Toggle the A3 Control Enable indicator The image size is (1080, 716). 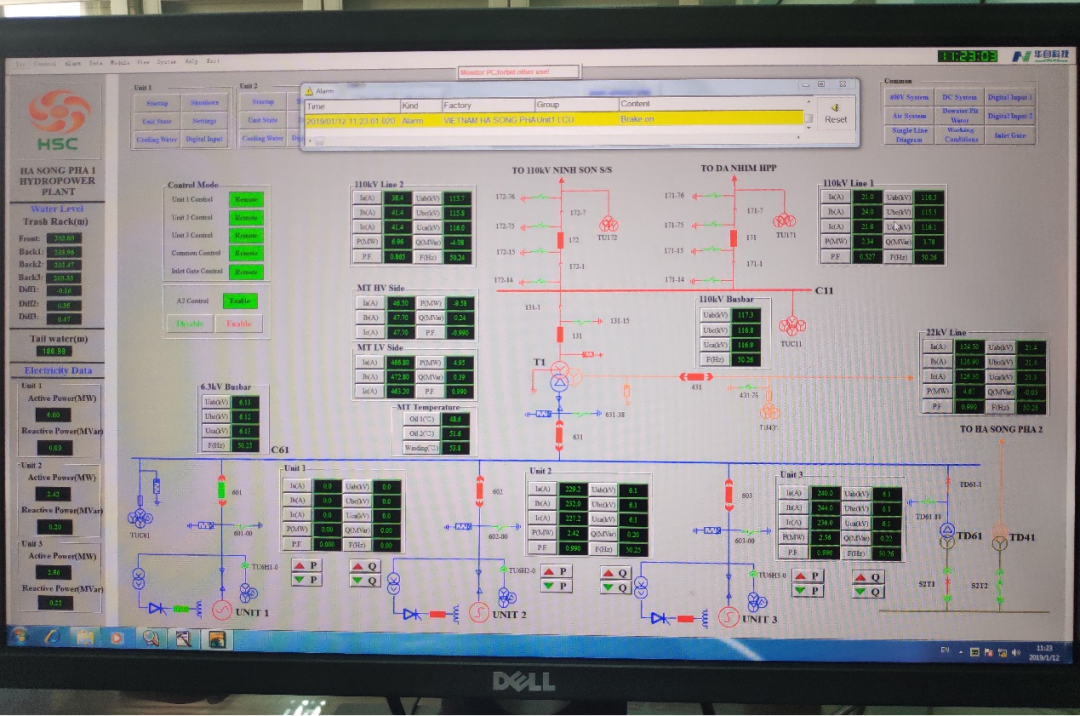240,300
